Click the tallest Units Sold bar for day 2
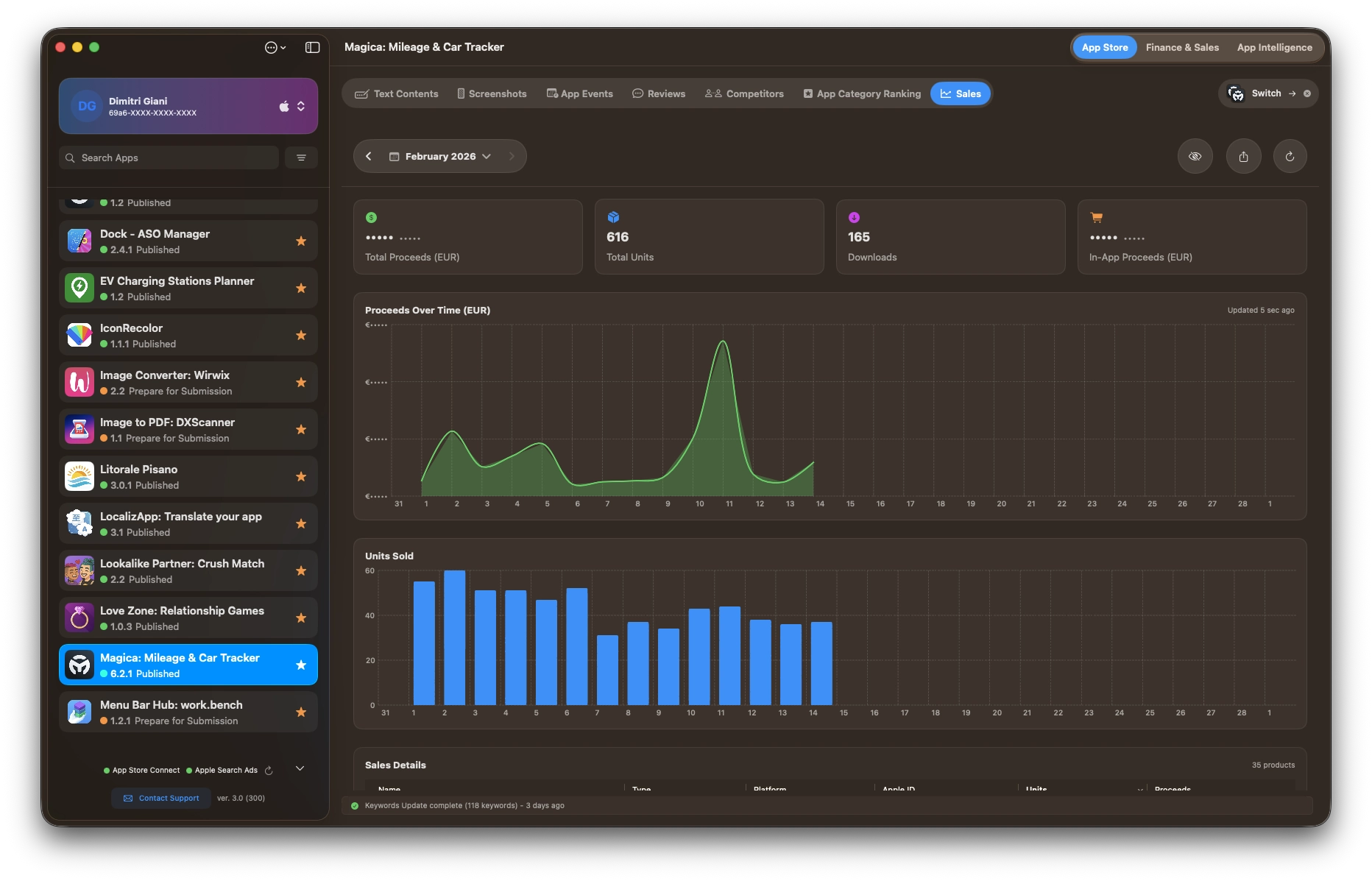The image size is (1372, 881). tap(454, 637)
